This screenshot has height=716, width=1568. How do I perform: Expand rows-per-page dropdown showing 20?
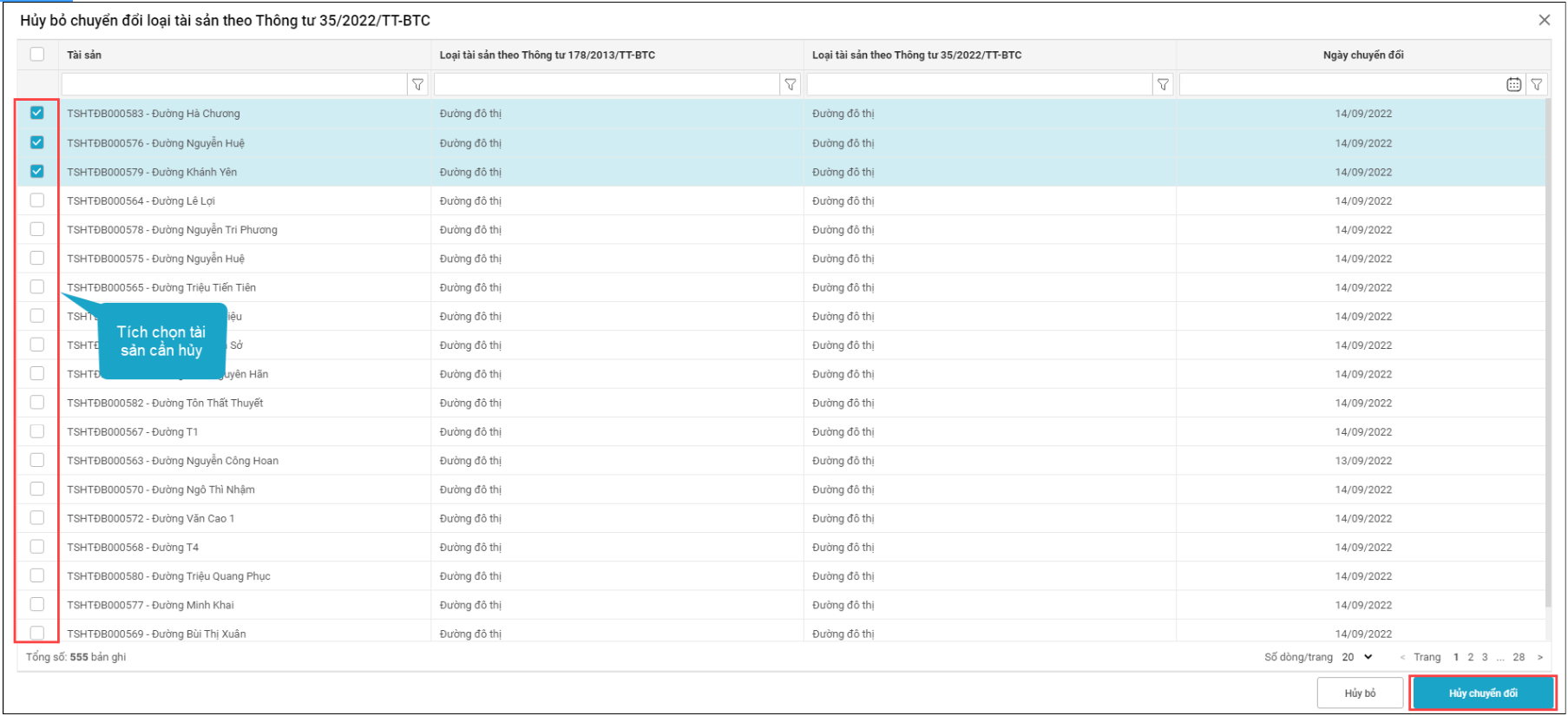[1358, 657]
